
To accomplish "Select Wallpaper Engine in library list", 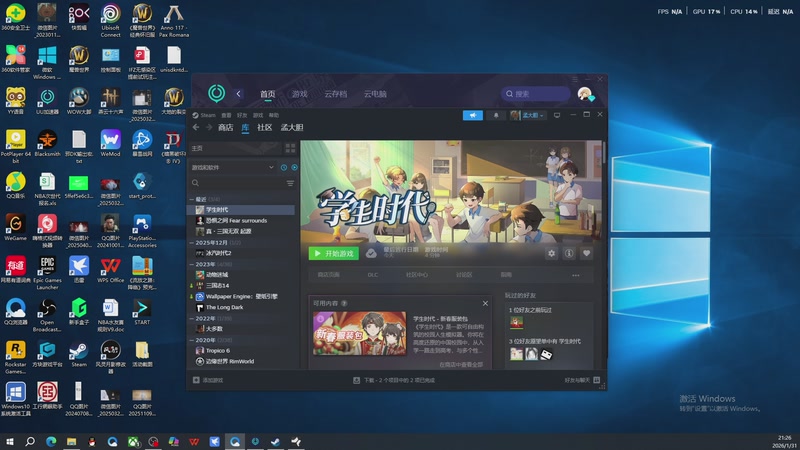I will [242, 296].
